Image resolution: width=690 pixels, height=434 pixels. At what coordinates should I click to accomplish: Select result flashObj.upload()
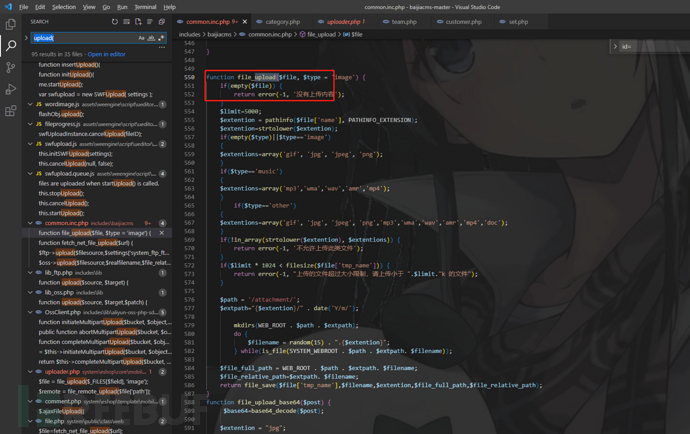click(61, 114)
